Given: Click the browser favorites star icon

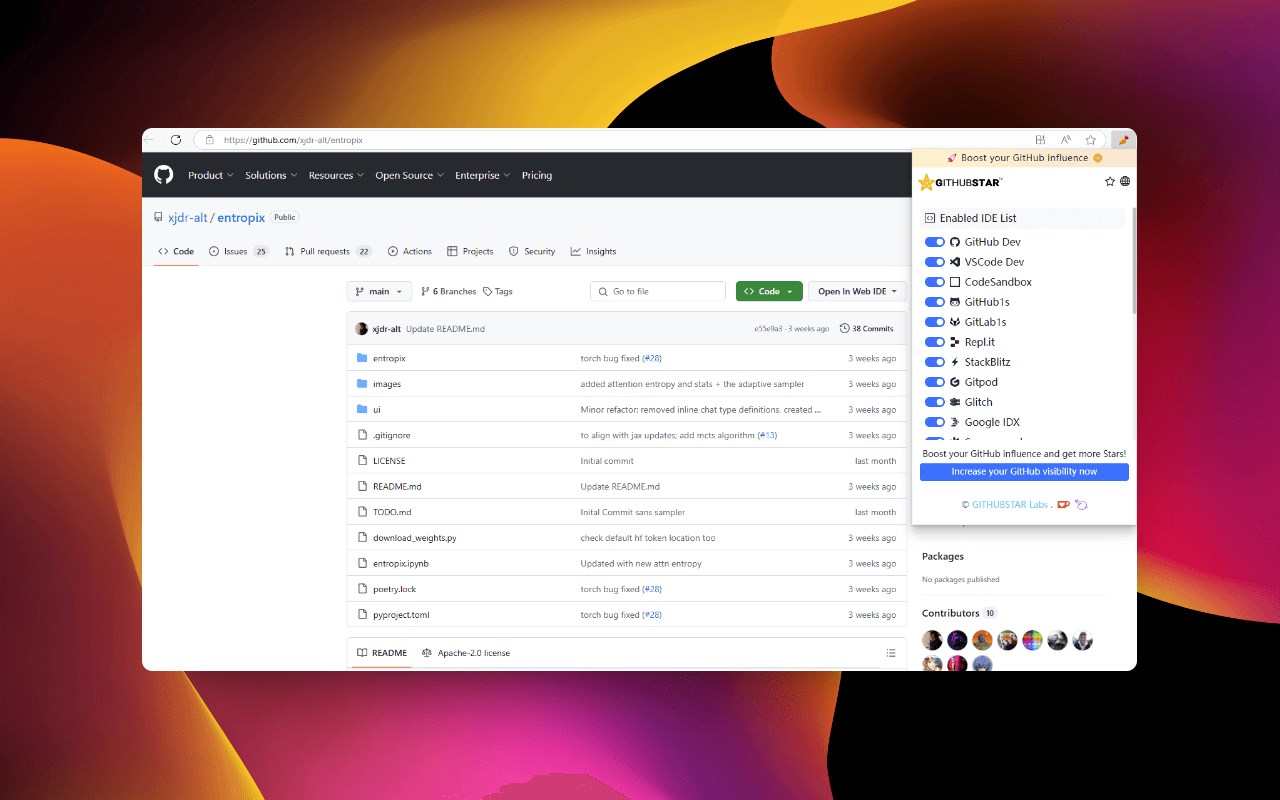Looking at the screenshot, I should (1091, 140).
